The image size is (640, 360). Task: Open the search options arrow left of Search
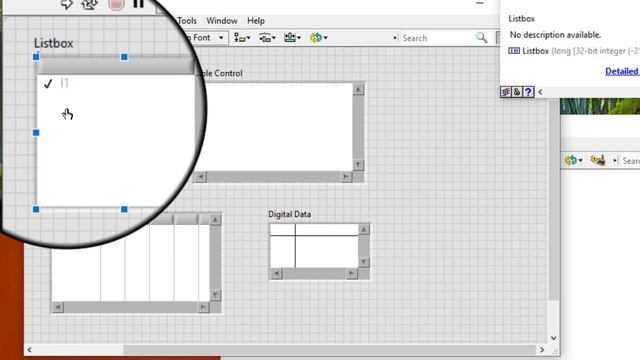pyautogui.click(x=395, y=38)
